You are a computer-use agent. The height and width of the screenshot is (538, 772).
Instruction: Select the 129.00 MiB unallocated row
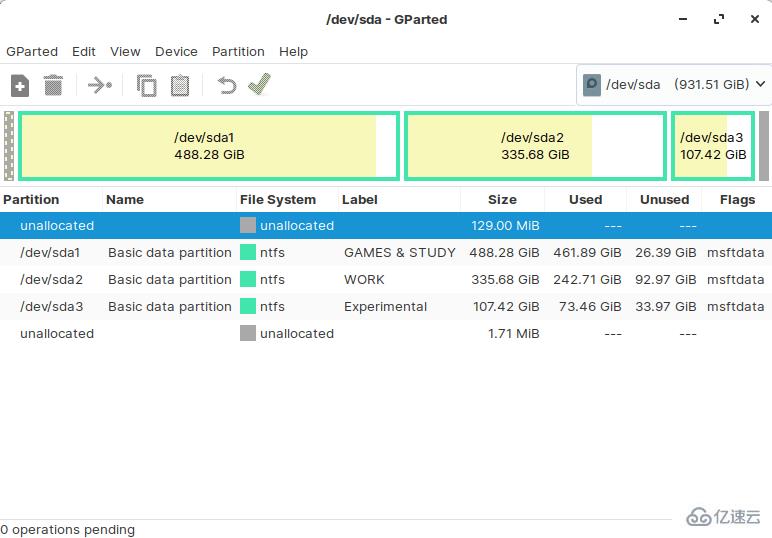(386, 225)
